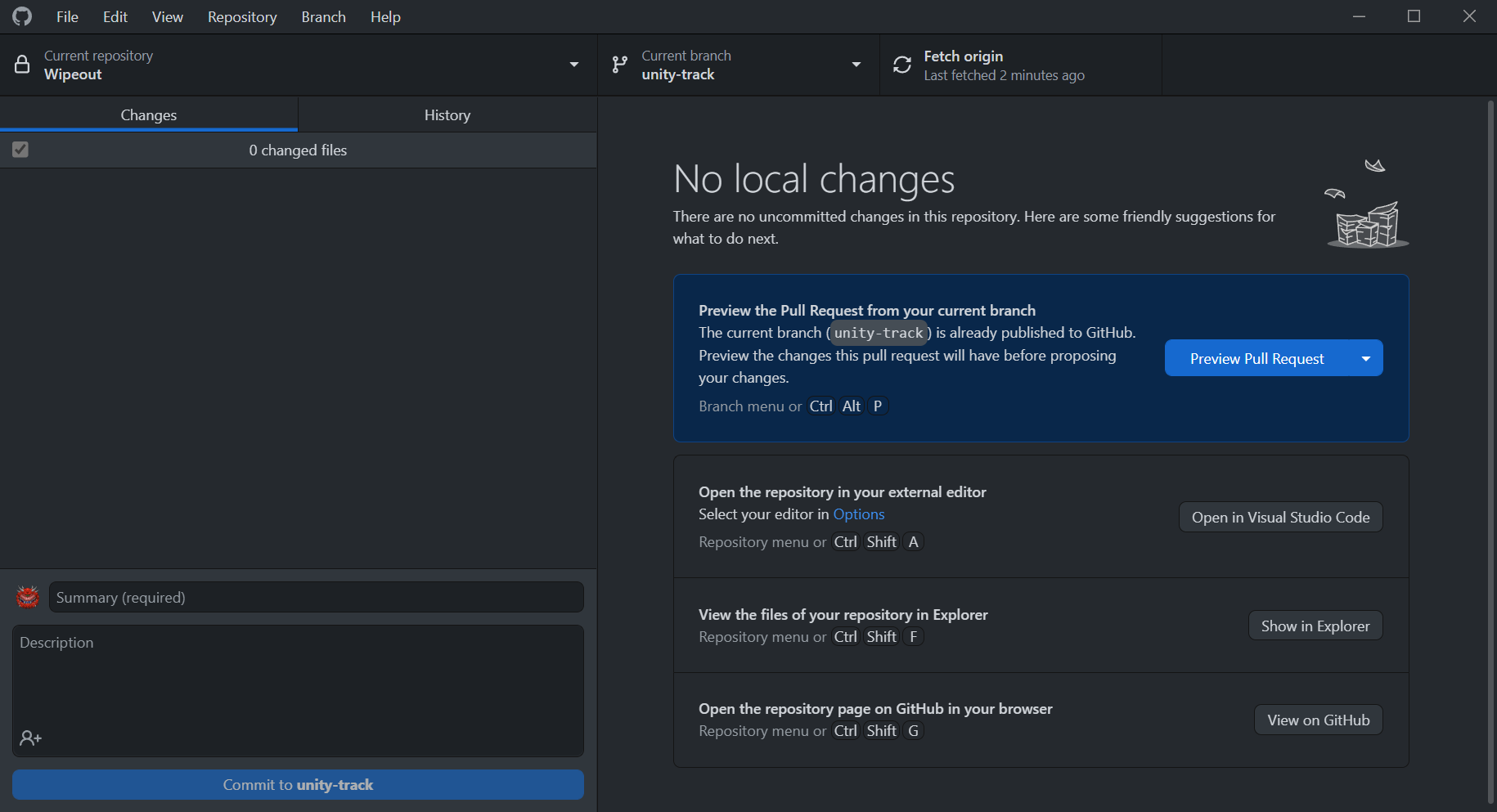Viewport: 1497px width, 812px height.
Task: Click the repository lock icon
Action: tap(22, 64)
